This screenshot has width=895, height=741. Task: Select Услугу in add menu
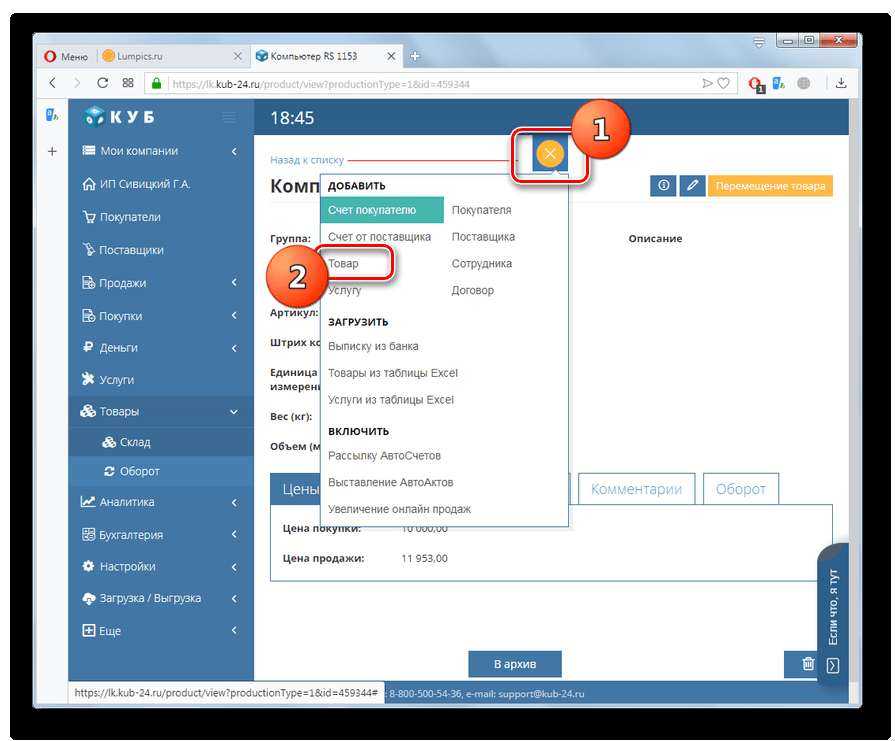point(344,290)
